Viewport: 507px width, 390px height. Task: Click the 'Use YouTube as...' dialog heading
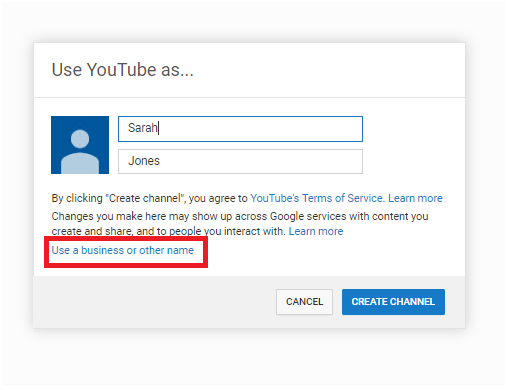click(122, 70)
